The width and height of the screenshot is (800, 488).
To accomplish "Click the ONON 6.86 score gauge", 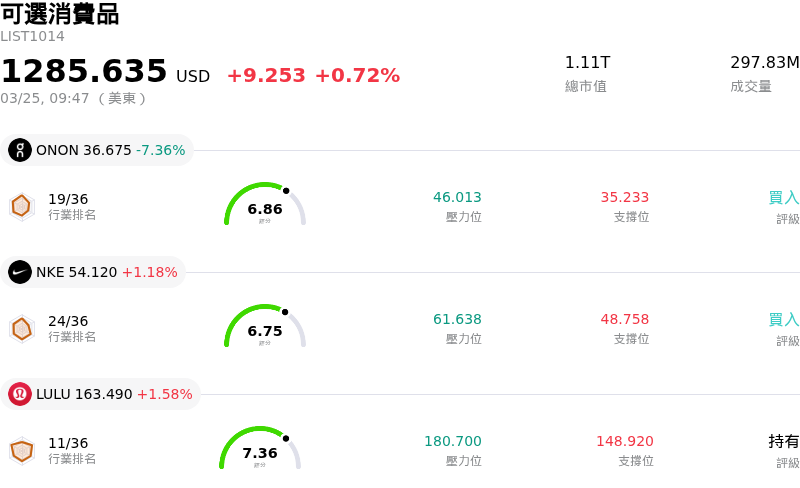I will pos(264,205).
